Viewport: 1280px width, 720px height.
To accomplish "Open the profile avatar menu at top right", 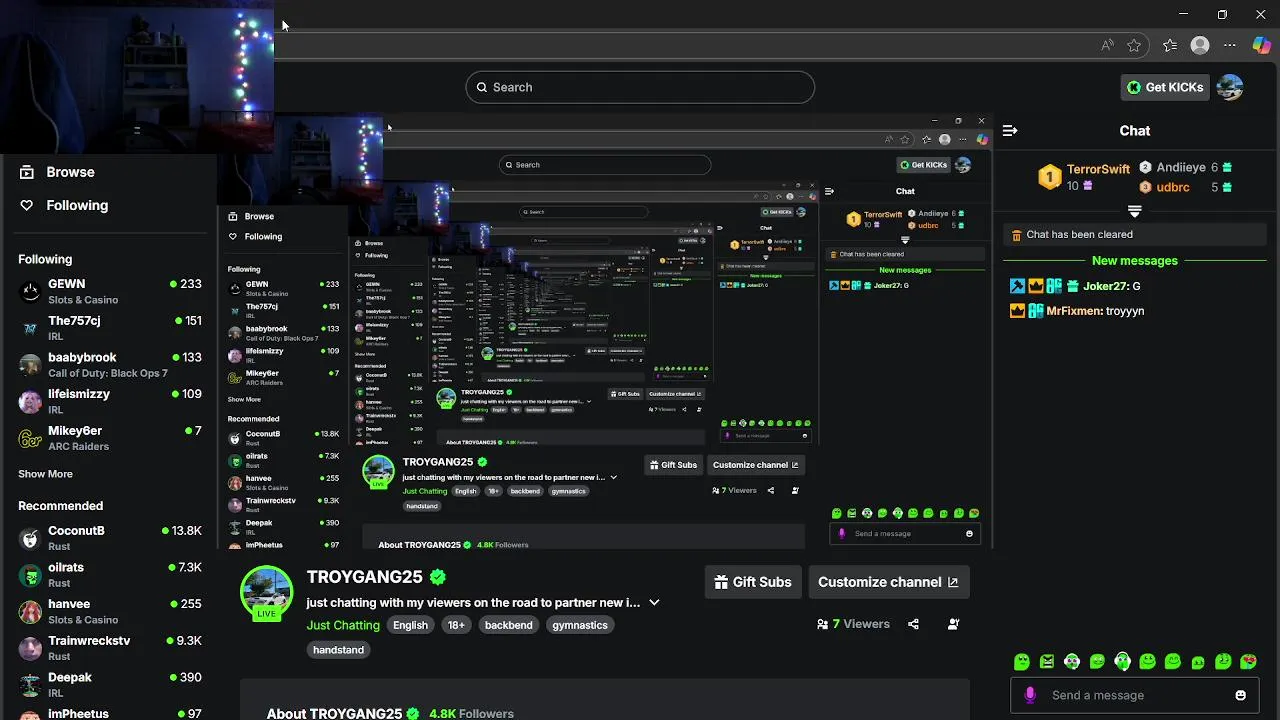I will [x=1230, y=87].
